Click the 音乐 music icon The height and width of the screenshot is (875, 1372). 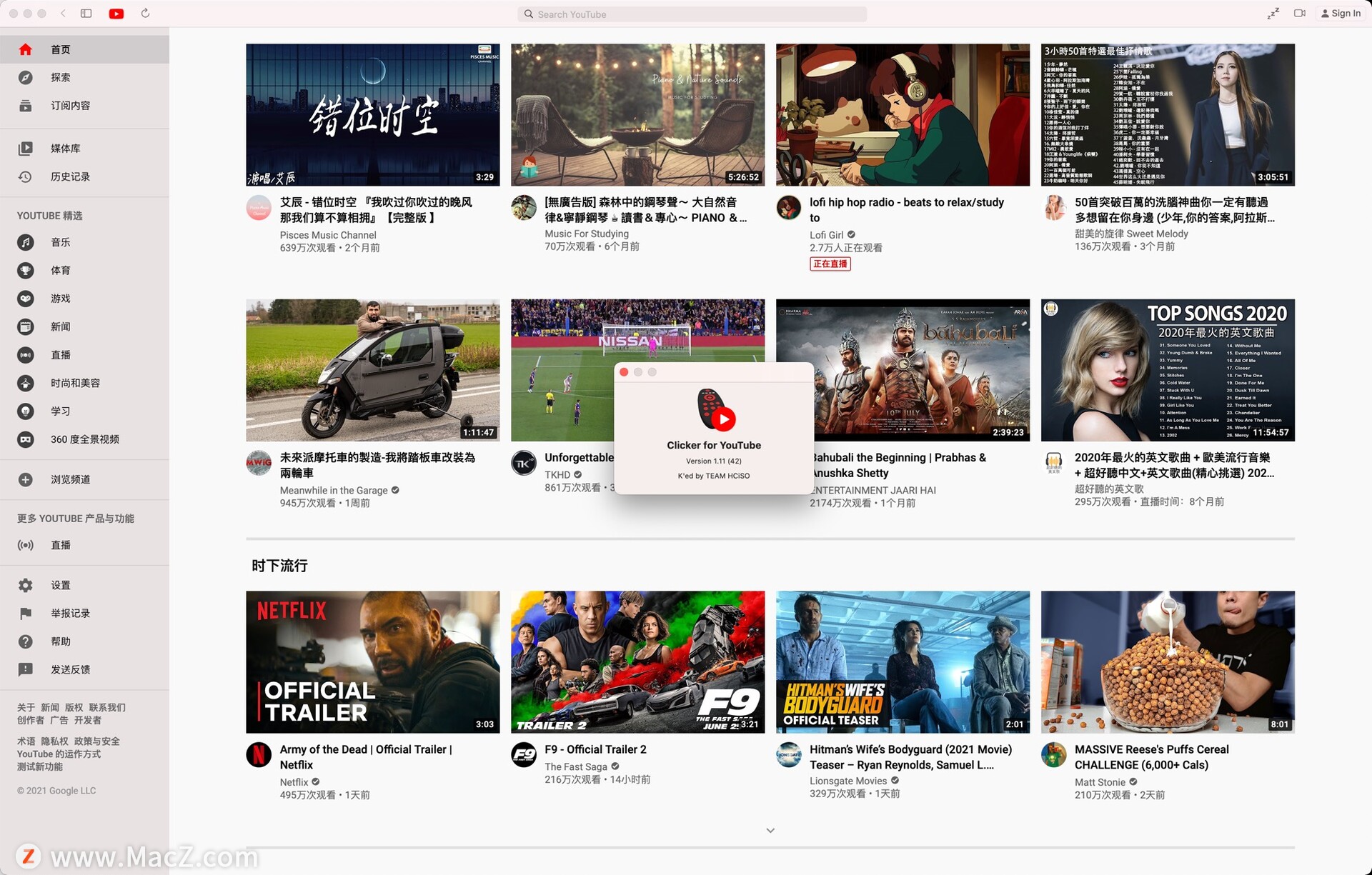(x=26, y=242)
